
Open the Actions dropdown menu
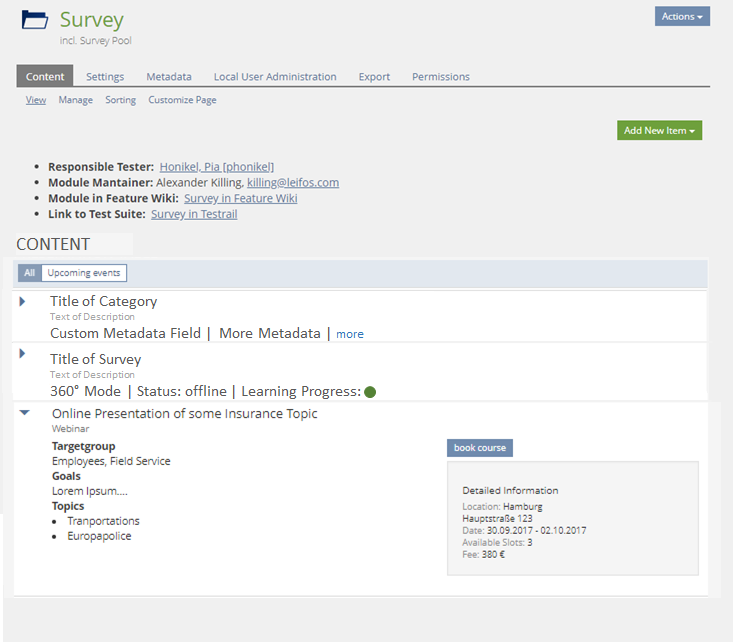click(x=682, y=16)
